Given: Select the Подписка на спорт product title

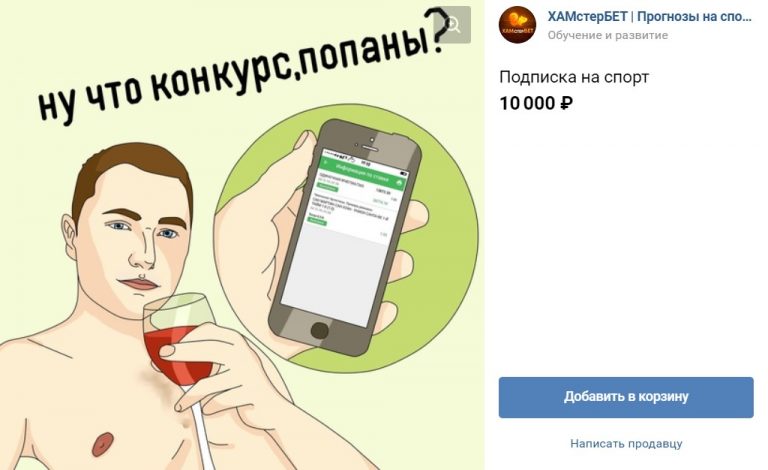Looking at the screenshot, I should click(574, 77).
